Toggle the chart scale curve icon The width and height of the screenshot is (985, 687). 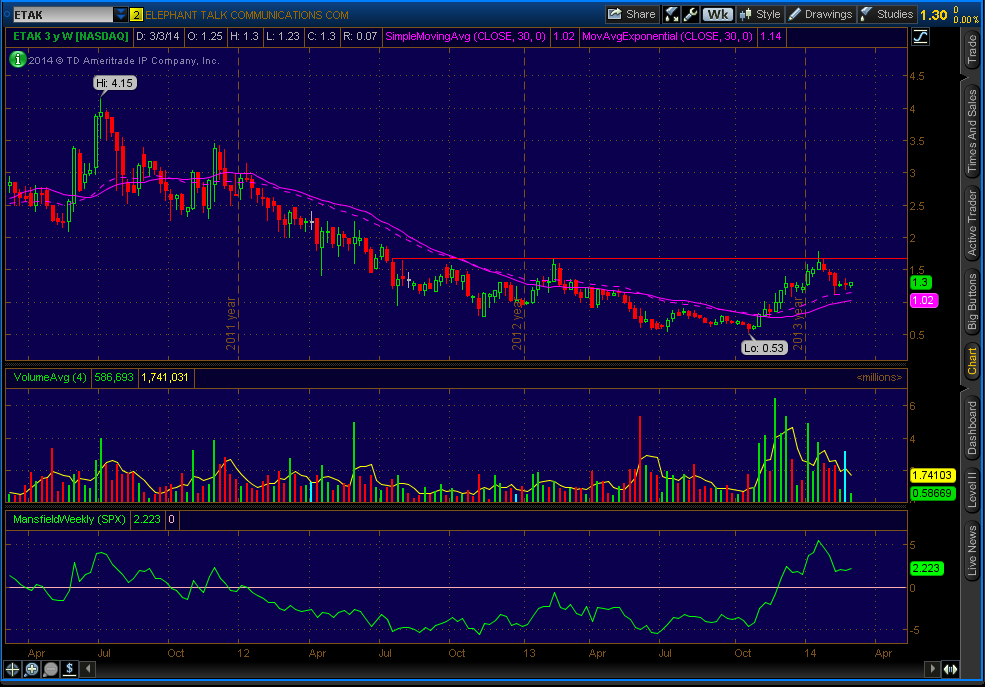(919, 37)
